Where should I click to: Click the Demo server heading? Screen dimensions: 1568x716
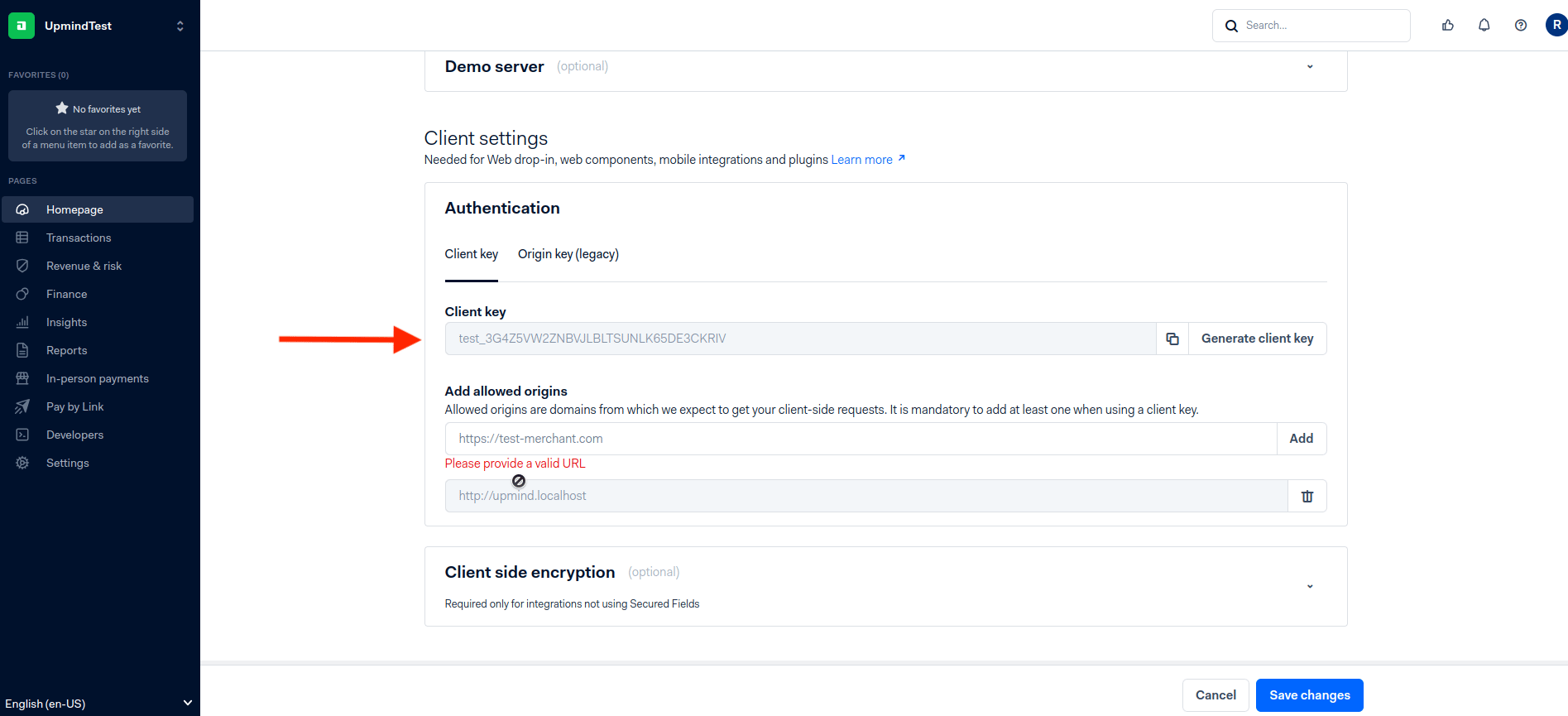(494, 66)
